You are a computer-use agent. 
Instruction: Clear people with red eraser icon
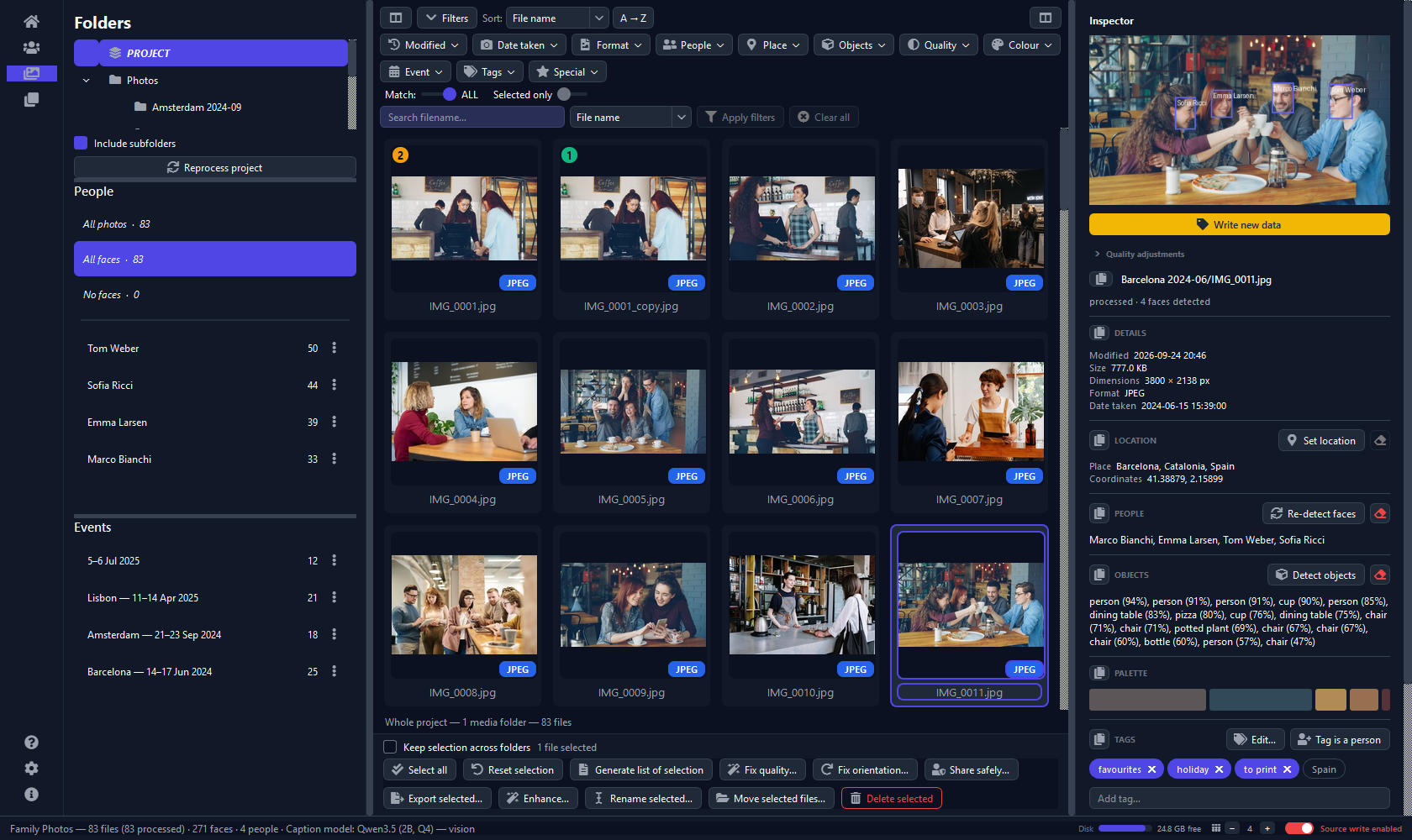pyautogui.click(x=1380, y=513)
